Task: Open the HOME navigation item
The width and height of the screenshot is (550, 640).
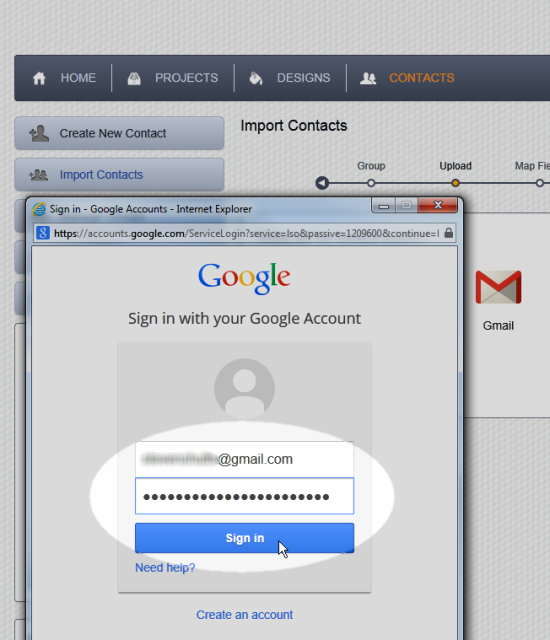Action: [78, 78]
